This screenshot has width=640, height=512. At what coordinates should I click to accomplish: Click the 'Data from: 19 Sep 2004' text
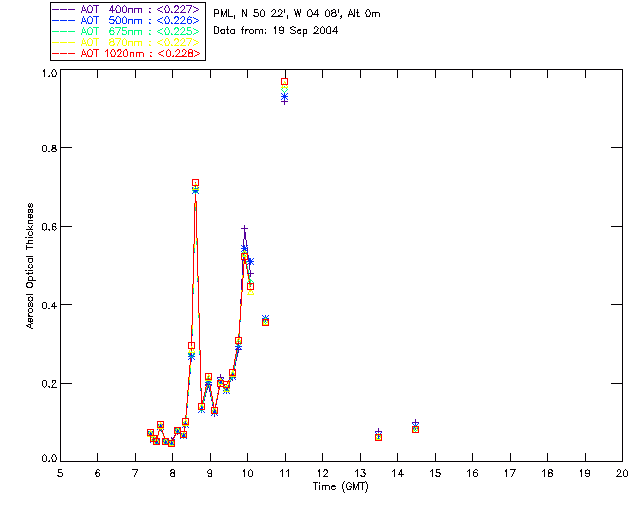coord(276,31)
